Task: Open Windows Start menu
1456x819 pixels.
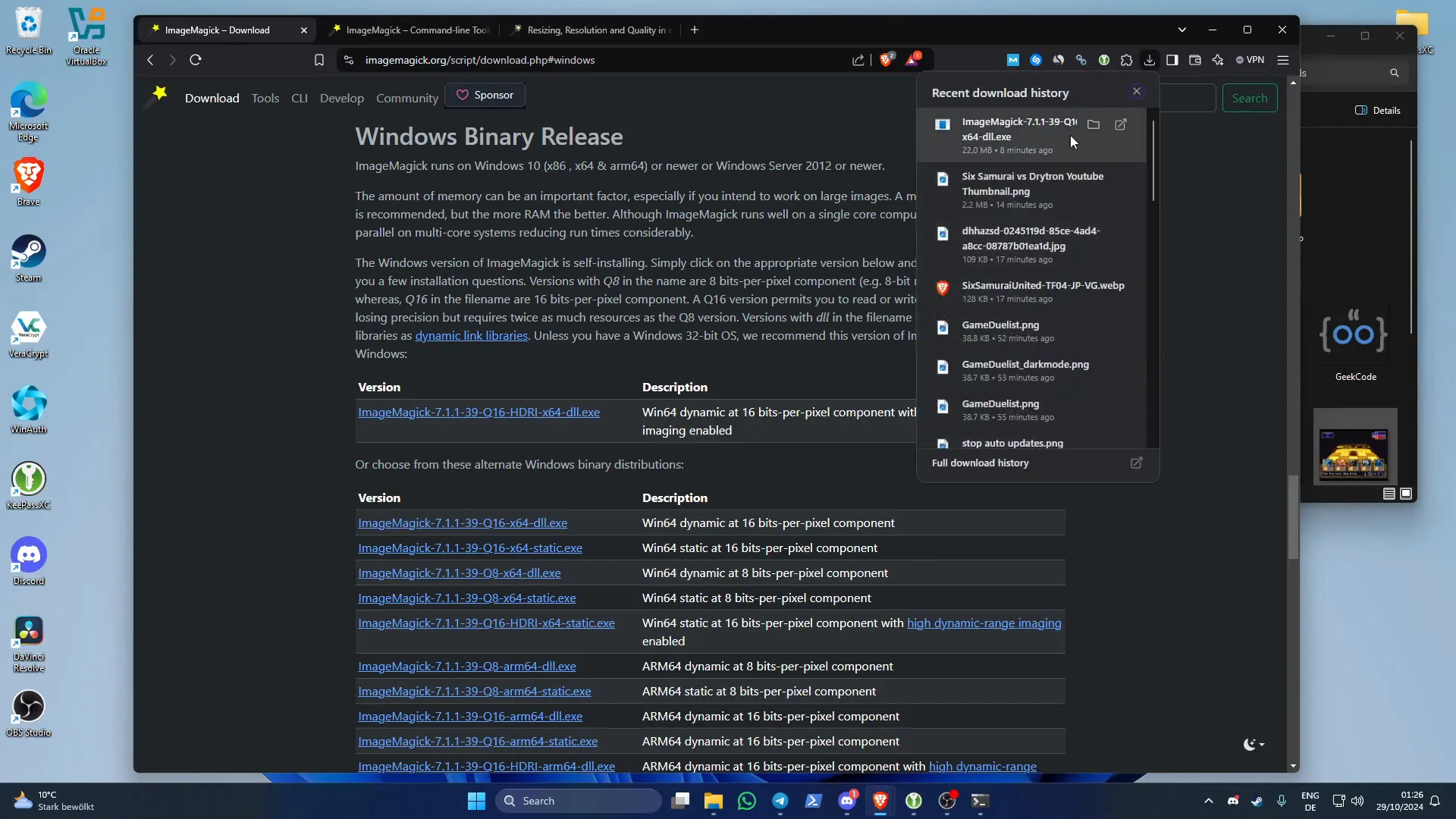Action: click(476, 801)
